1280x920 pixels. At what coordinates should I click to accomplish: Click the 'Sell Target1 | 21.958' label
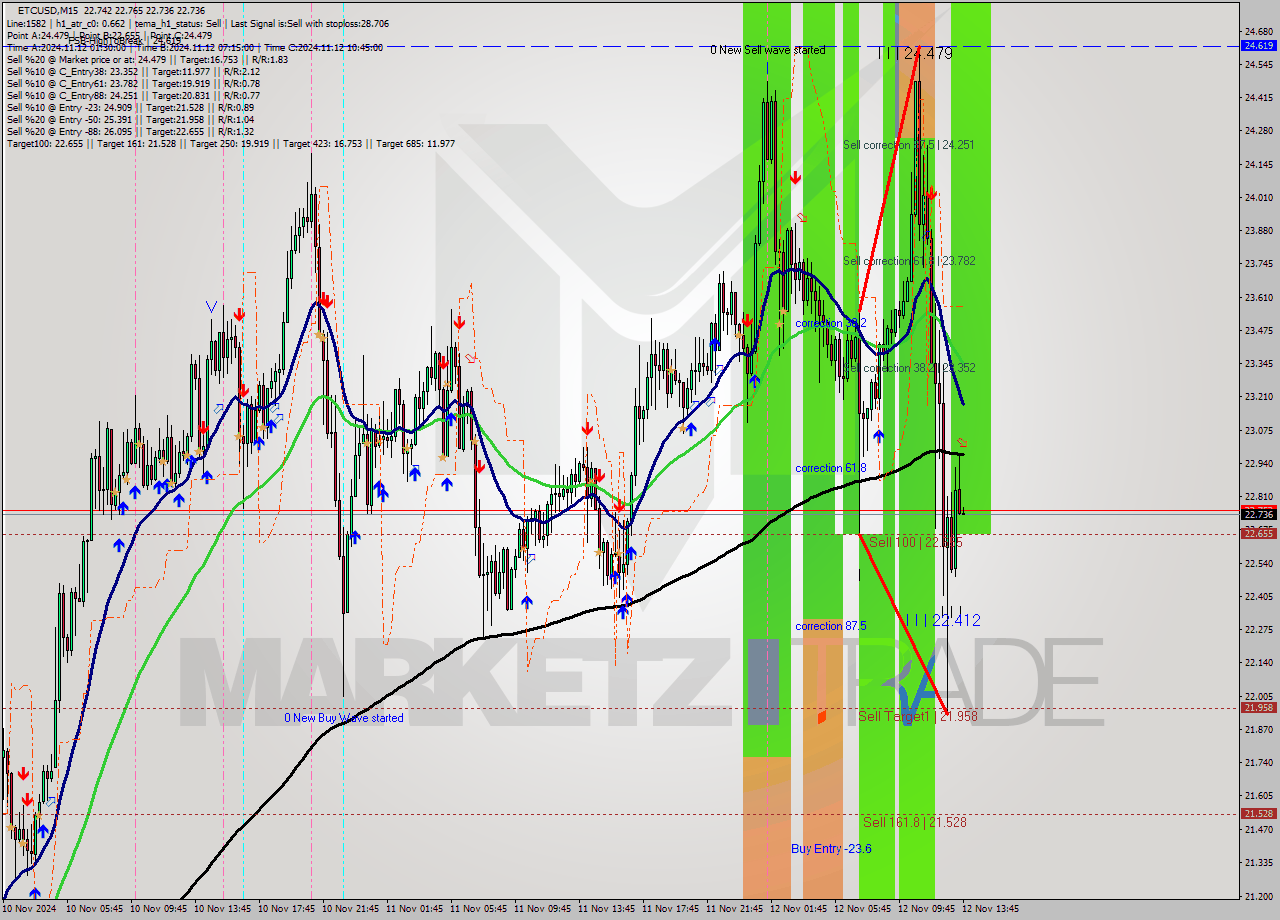[x=918, y=716]
